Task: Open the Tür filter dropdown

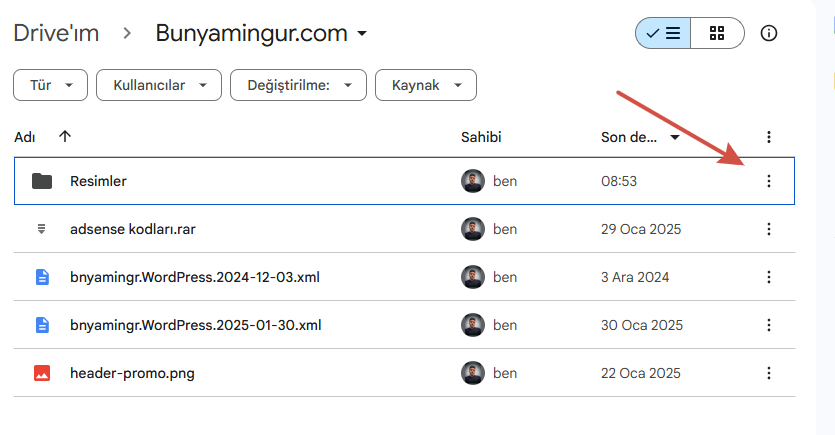Action: pyautogui.click(x=51, y=85)
